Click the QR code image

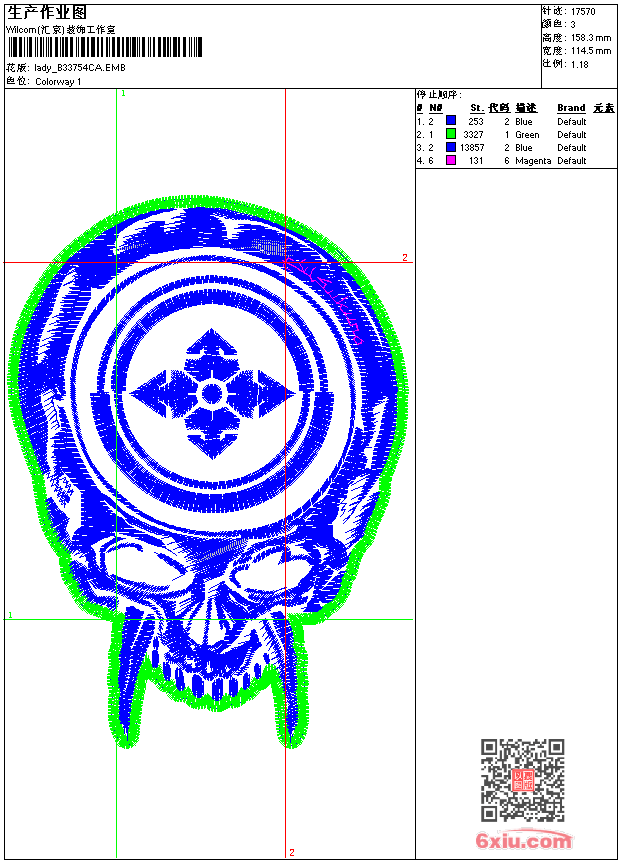(523, 779)
